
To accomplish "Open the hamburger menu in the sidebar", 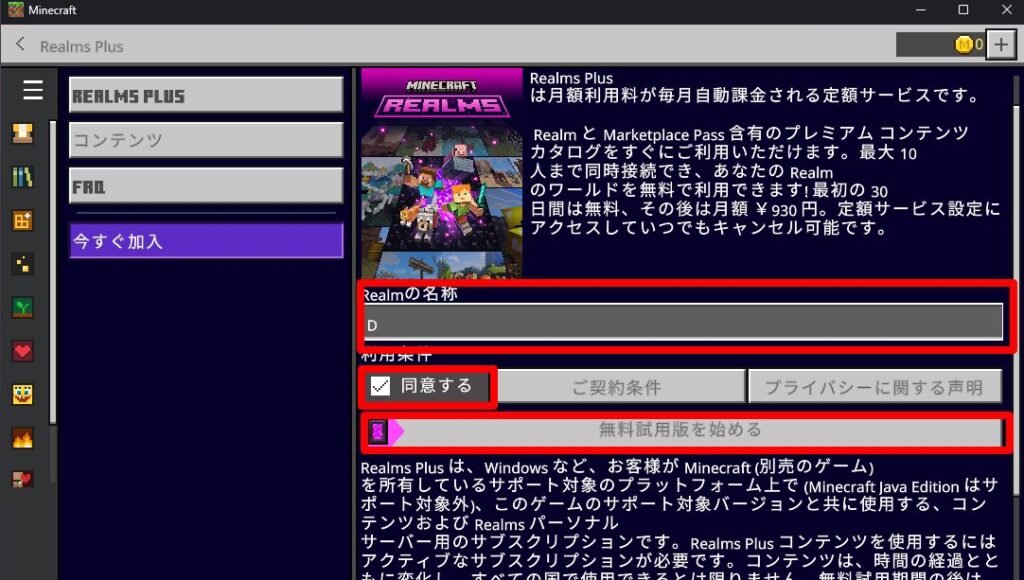I will click(33, 91).
